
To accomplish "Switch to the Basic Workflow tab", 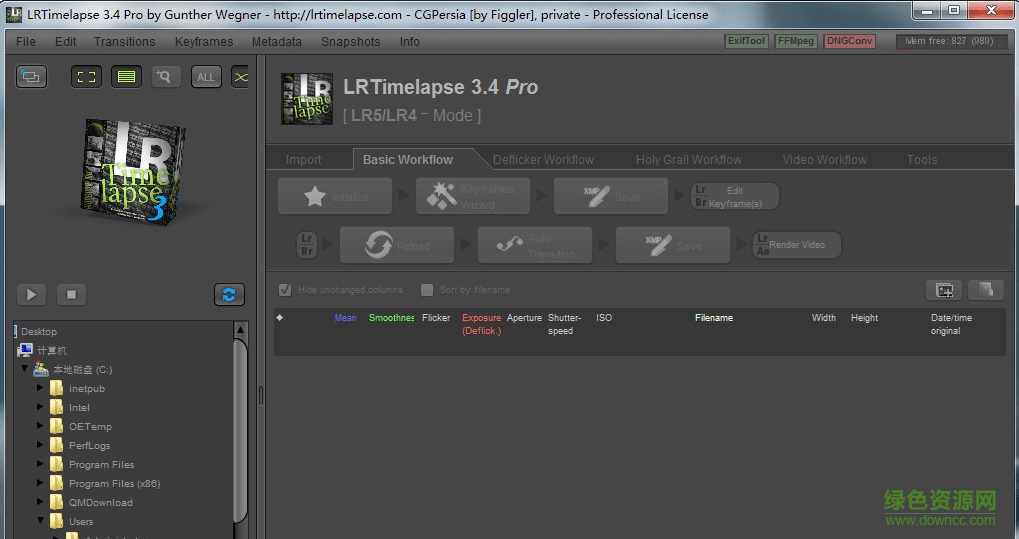I will pyautogui.click(x=407, y=159).
